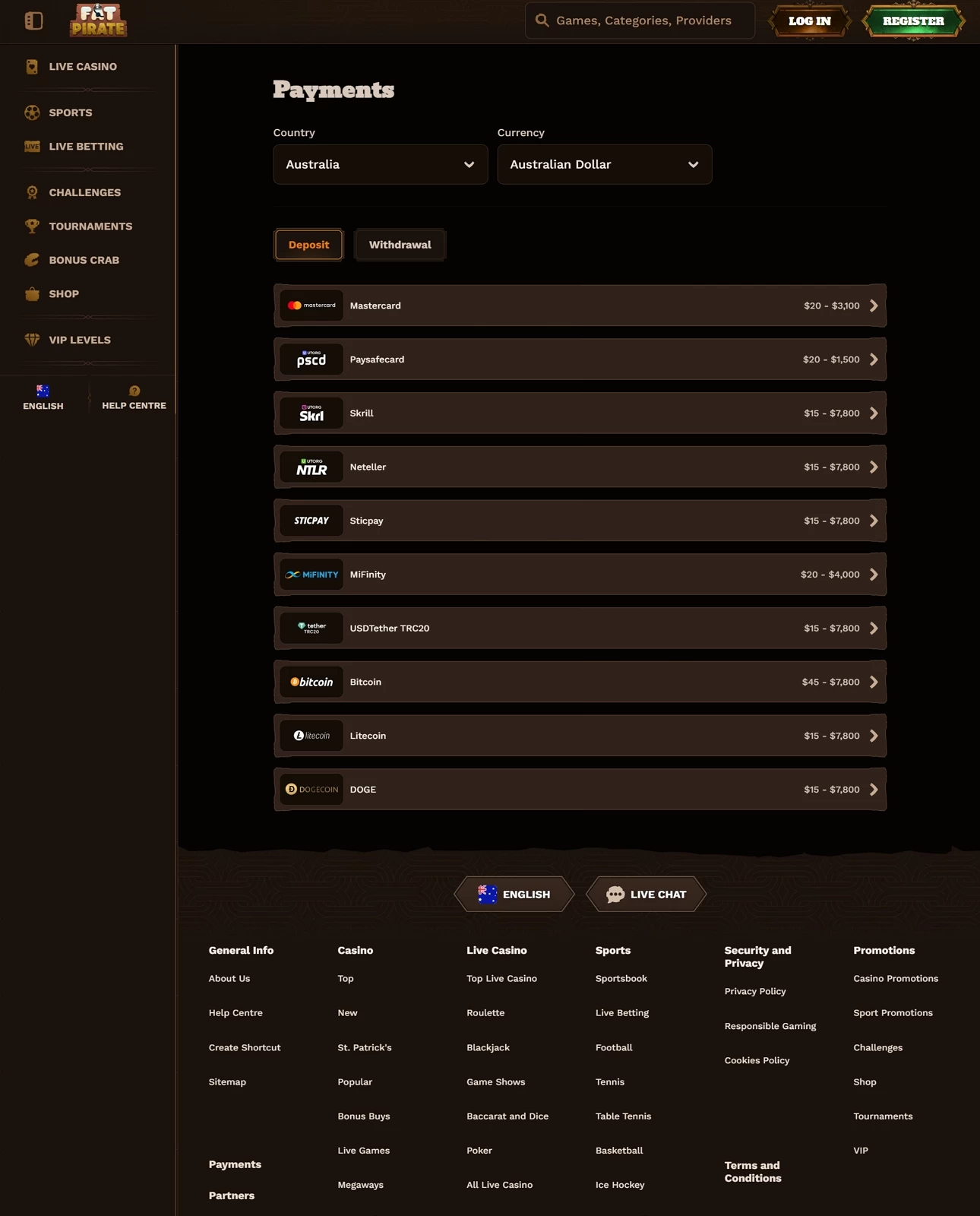Expand the USDTether TRC20 row chevron
980x1216 pixels.
coord(874,629)
